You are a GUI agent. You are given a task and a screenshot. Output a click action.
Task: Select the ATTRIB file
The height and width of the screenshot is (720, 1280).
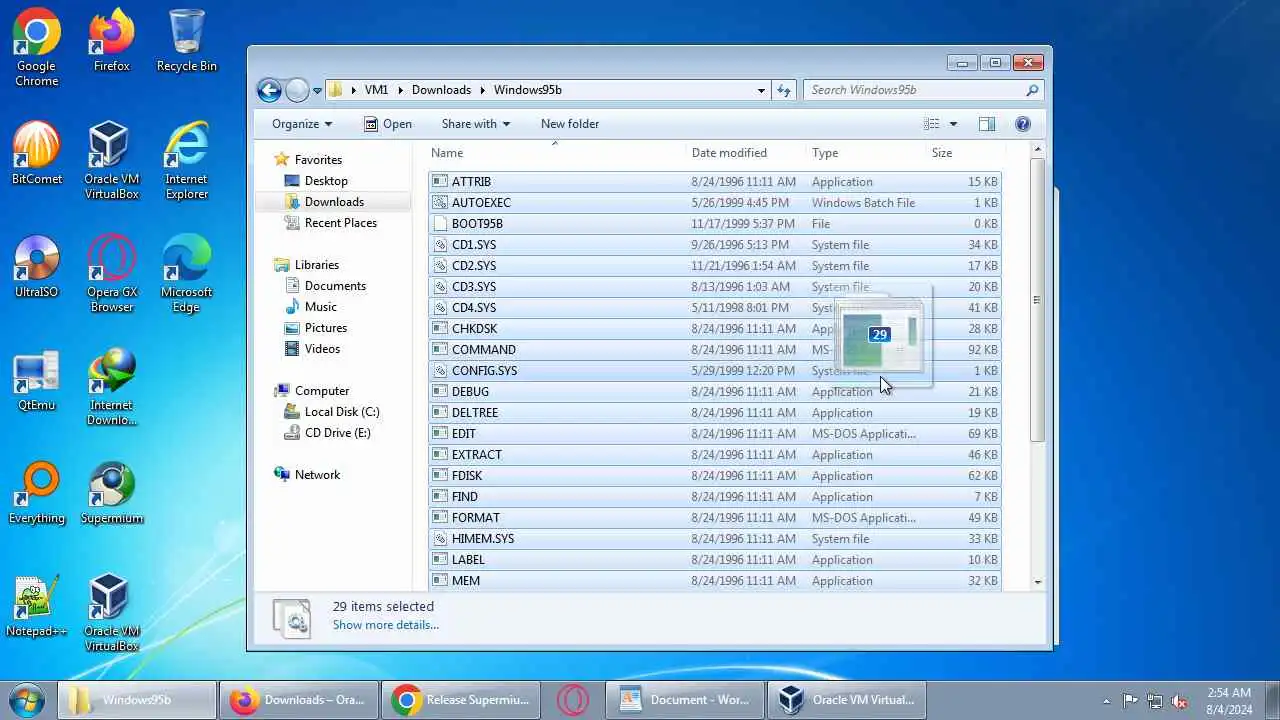coord(715,182)
